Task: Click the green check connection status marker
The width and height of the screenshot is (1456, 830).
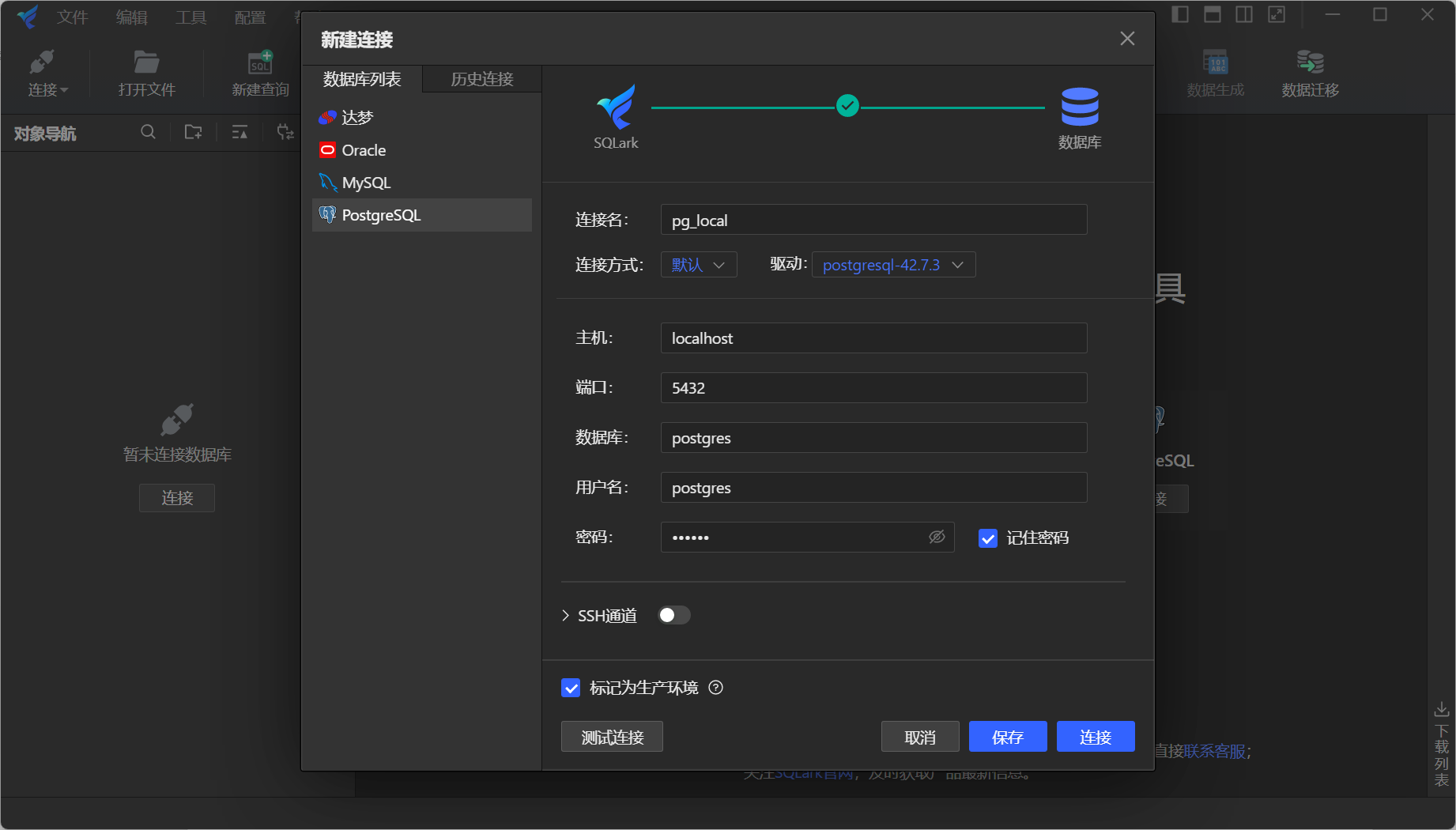Action: click(847, 105)
